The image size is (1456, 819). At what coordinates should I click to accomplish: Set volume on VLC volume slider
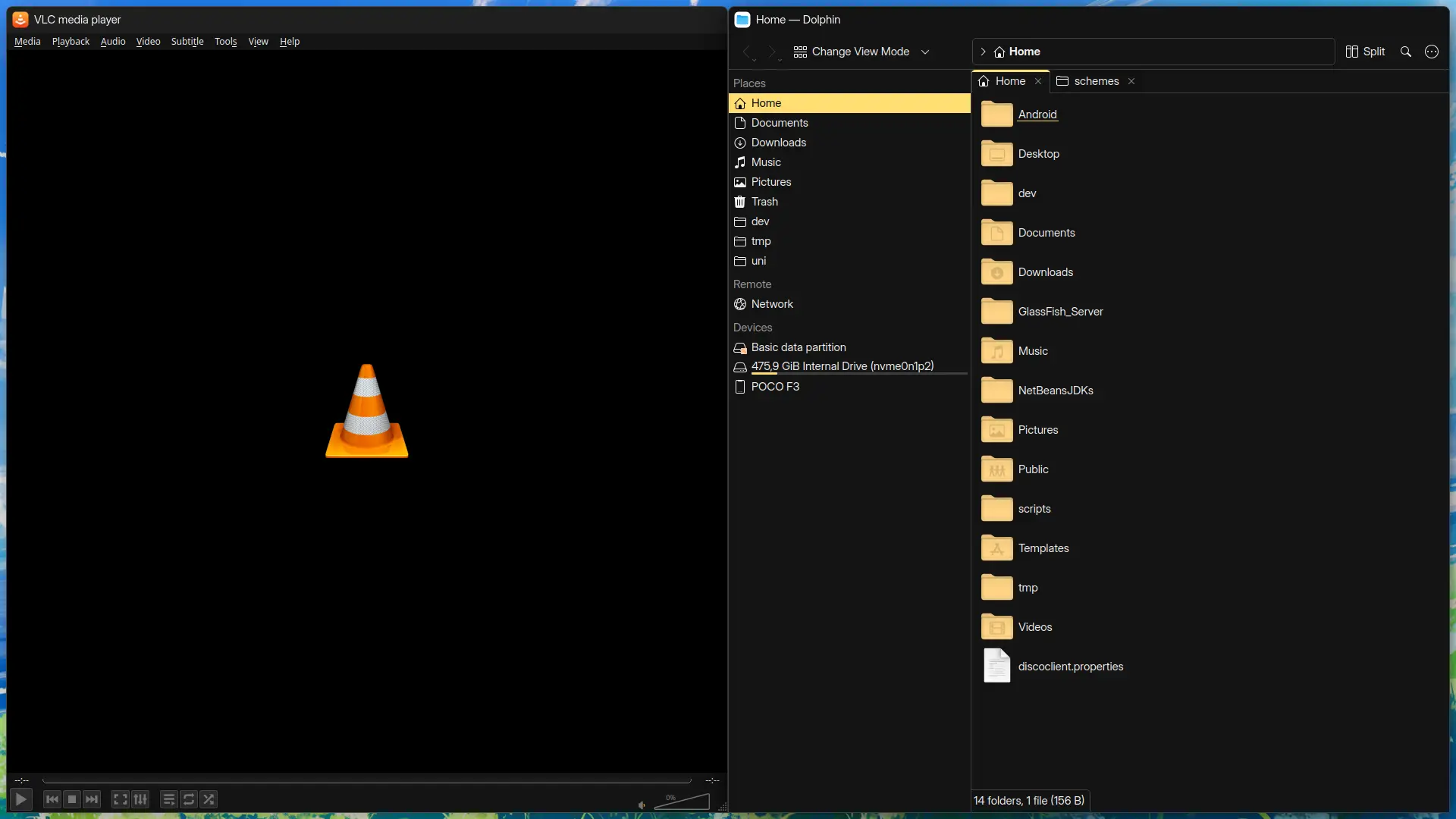pos(682,802)
